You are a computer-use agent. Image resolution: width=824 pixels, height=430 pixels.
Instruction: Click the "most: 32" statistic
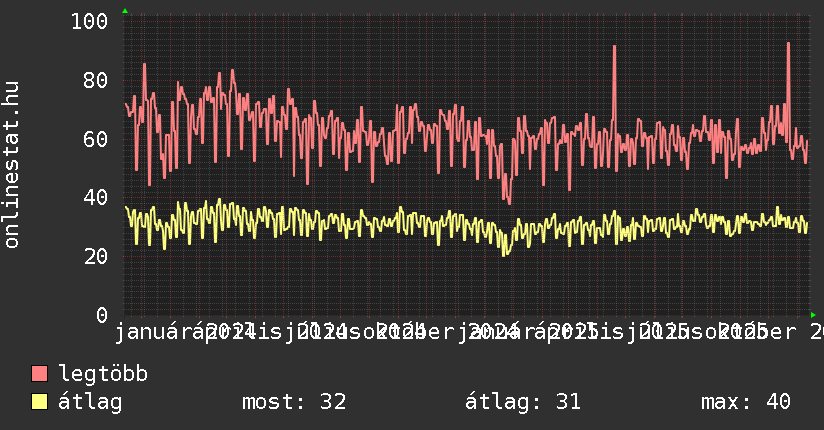point(294,402)
